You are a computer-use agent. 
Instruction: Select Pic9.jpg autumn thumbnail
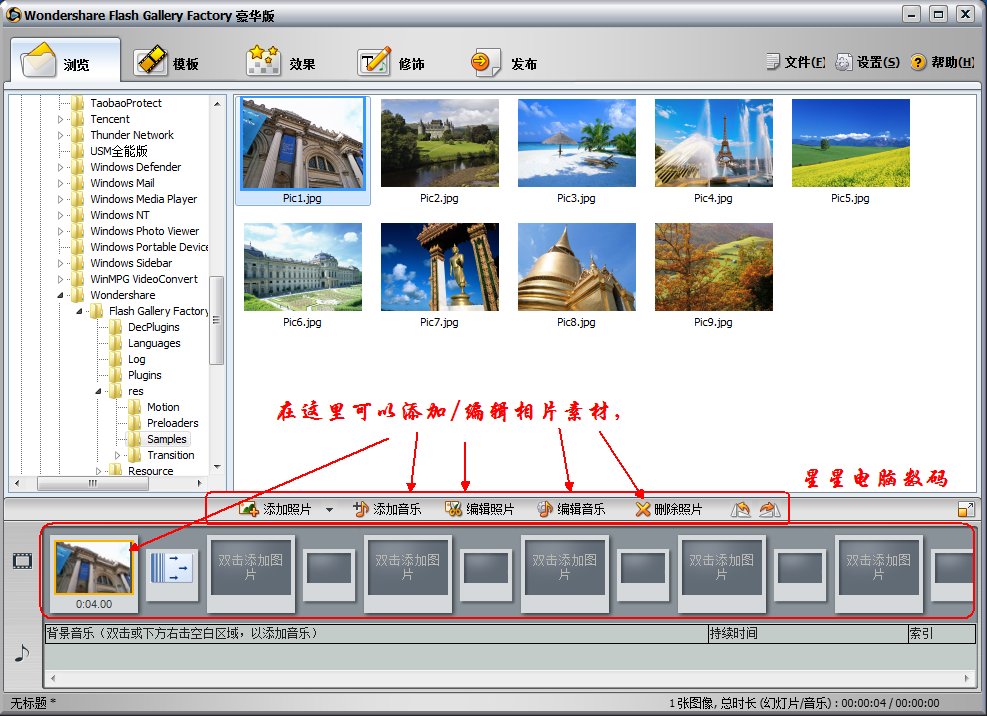click(714, 267)
